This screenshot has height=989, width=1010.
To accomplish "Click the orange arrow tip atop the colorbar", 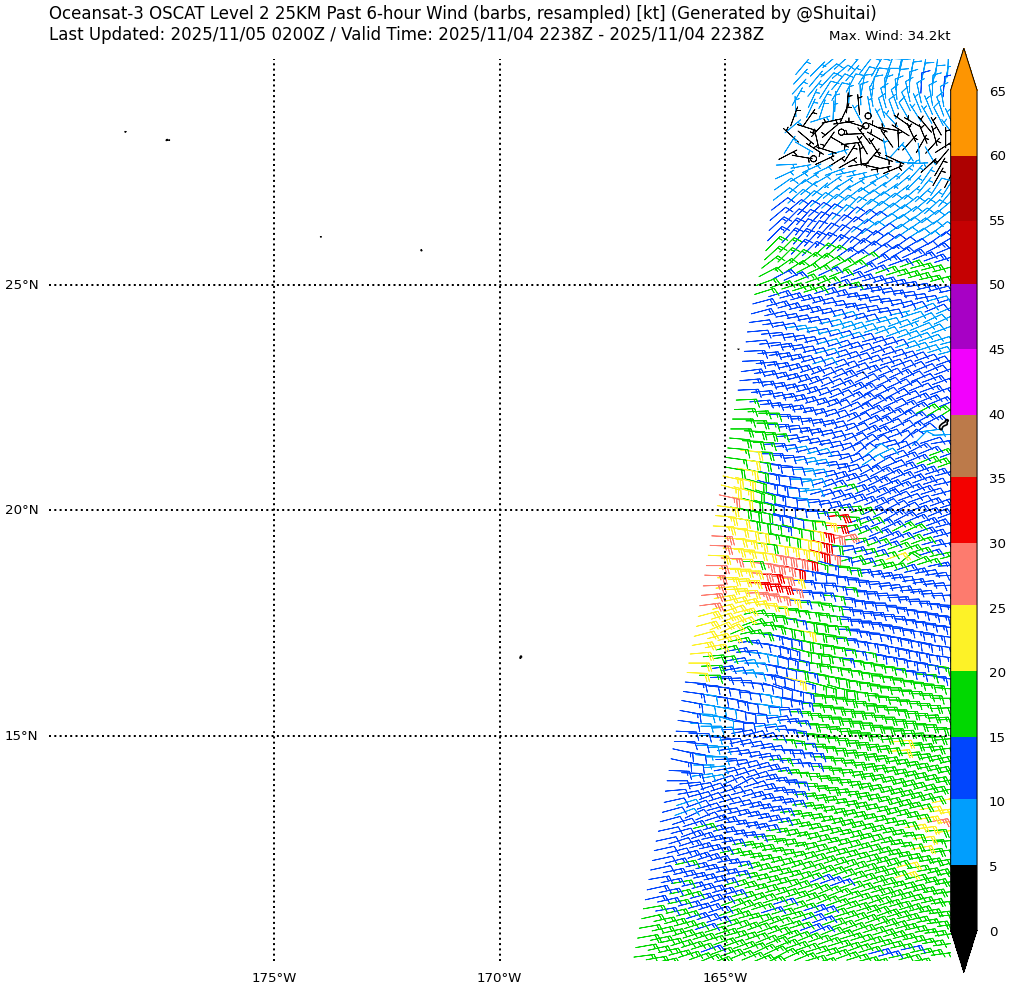I will click(x=963, y=72).
